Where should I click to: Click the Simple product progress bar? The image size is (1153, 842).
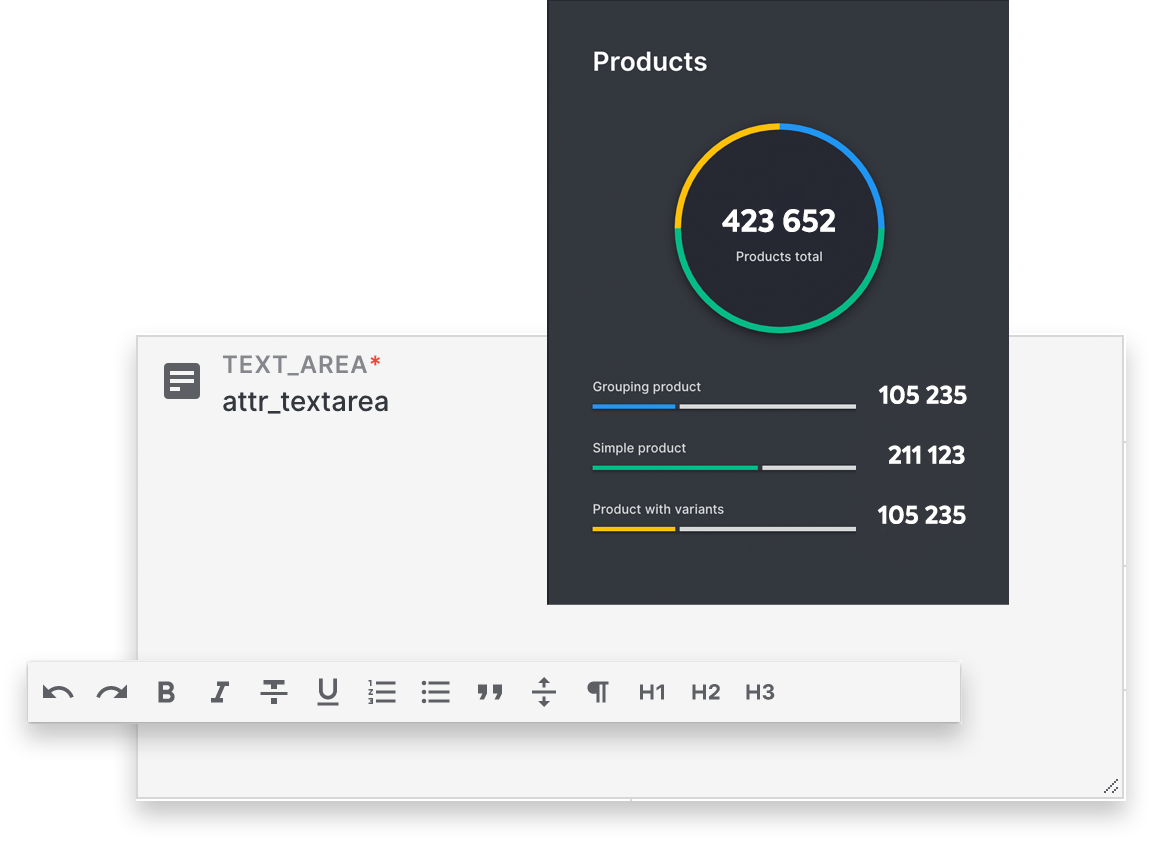coord(724,467)
